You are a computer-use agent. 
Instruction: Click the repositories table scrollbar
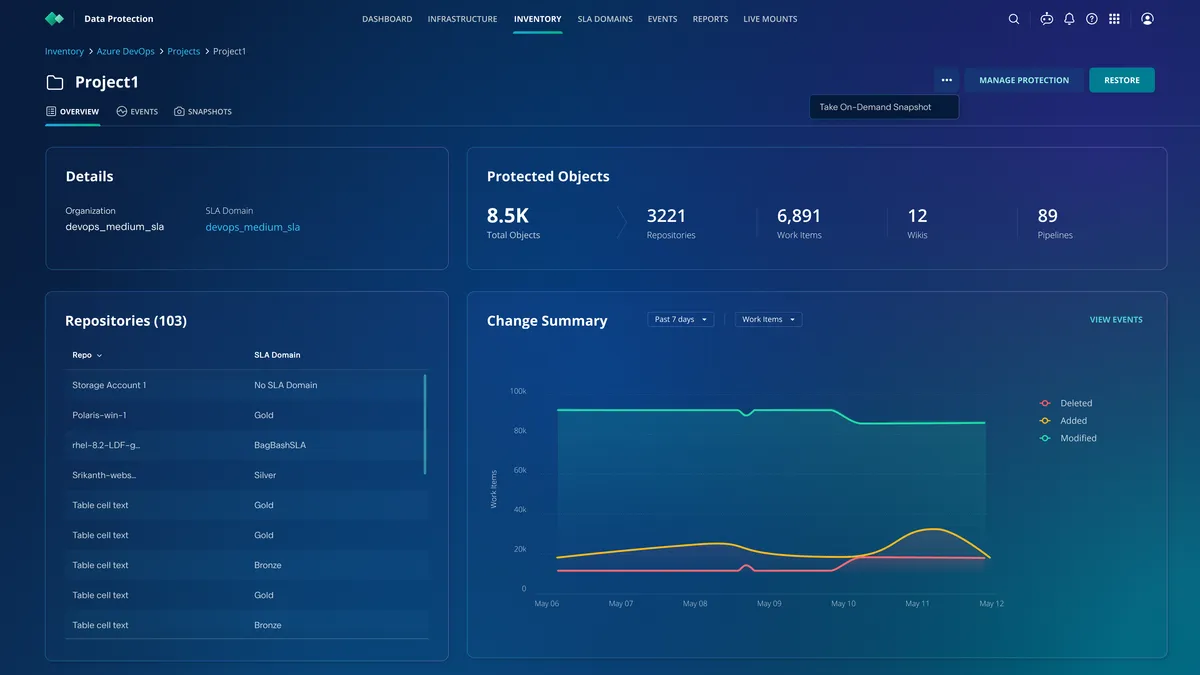coord(425,424)
